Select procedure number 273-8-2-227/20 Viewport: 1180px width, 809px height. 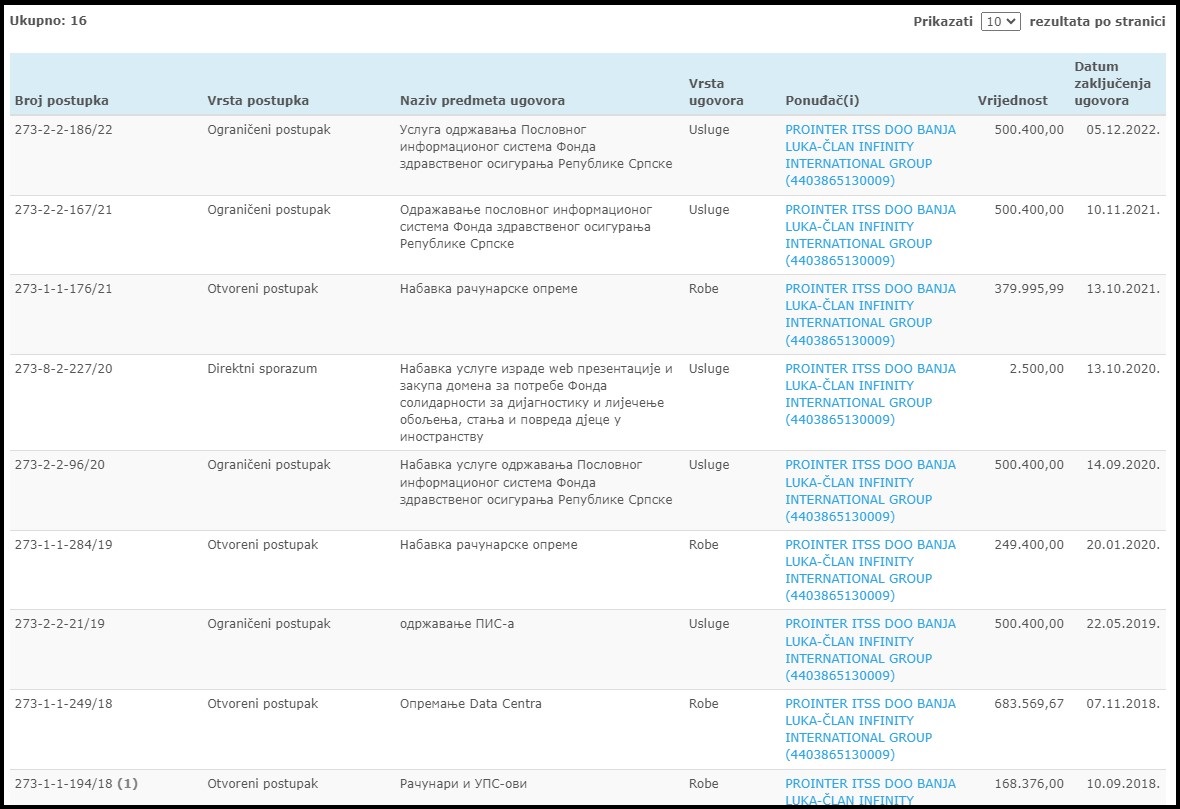pyautogui.click(x=63, y=368)
